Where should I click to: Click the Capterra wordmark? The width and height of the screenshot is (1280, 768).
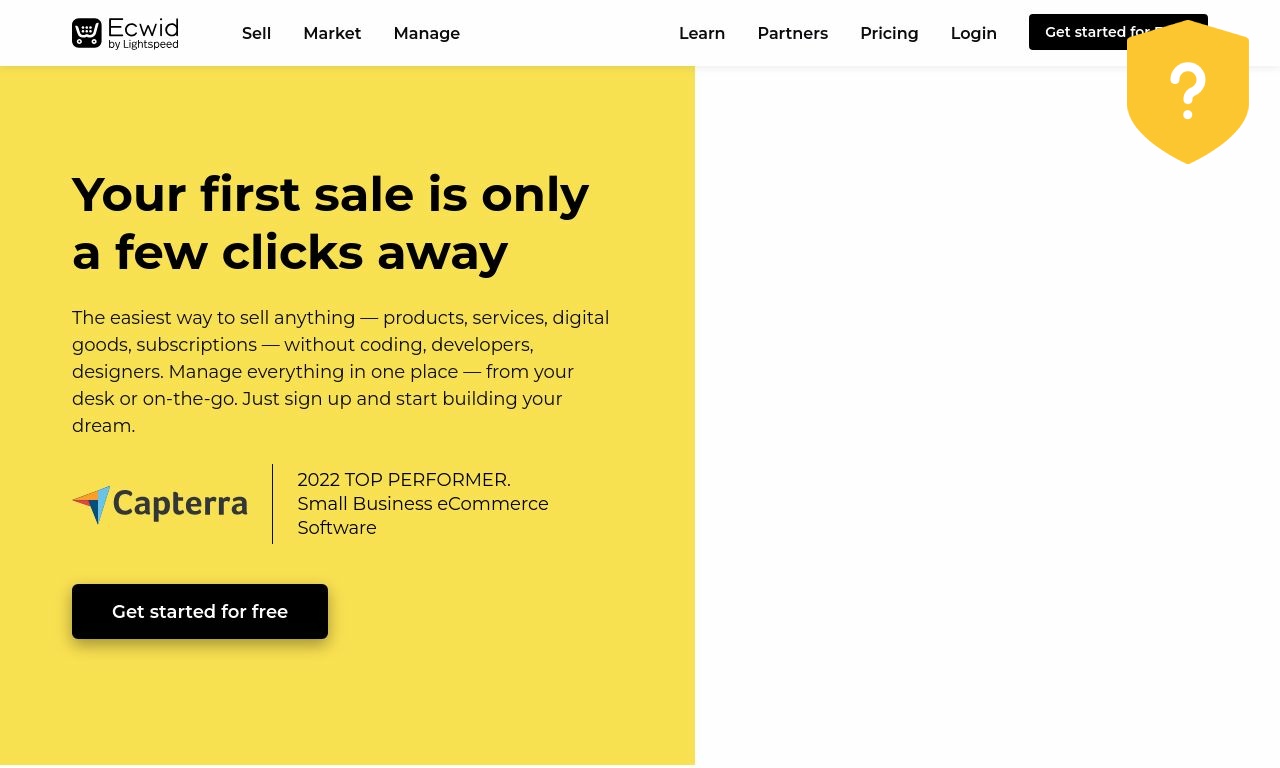pyautogui.click(x=180, y=504)
